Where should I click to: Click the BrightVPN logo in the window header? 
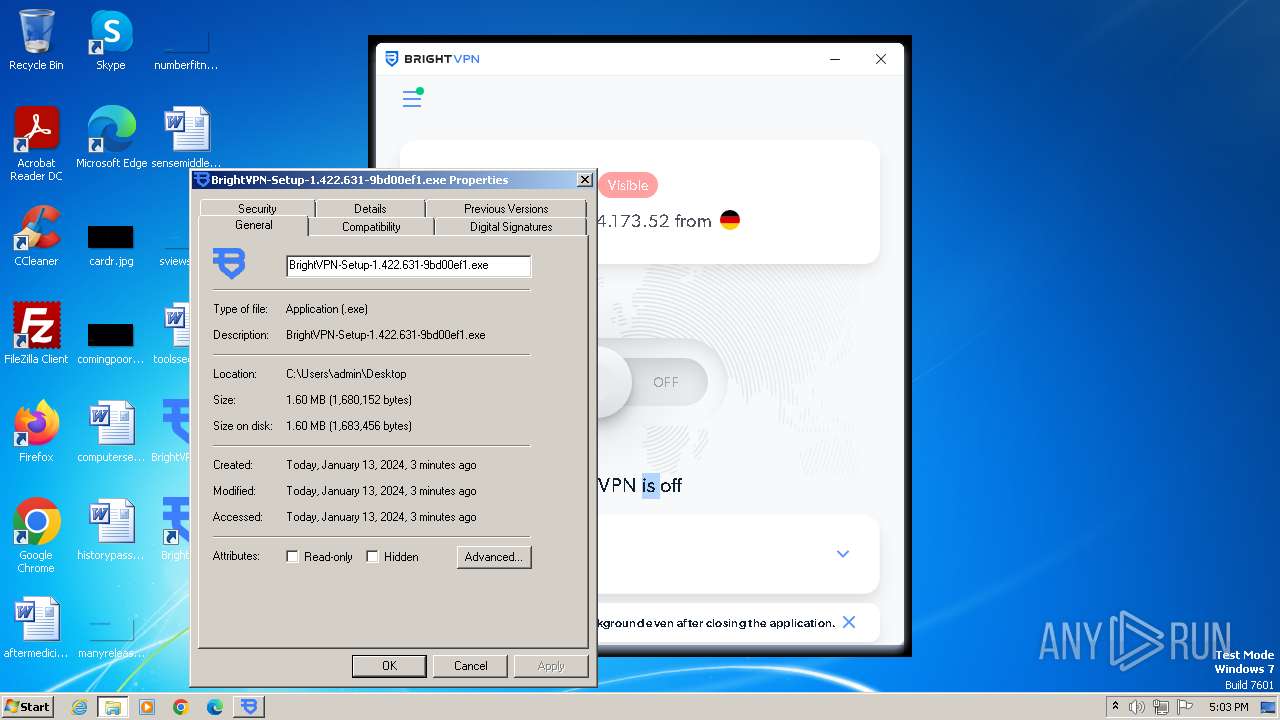[x=432, y=59]
